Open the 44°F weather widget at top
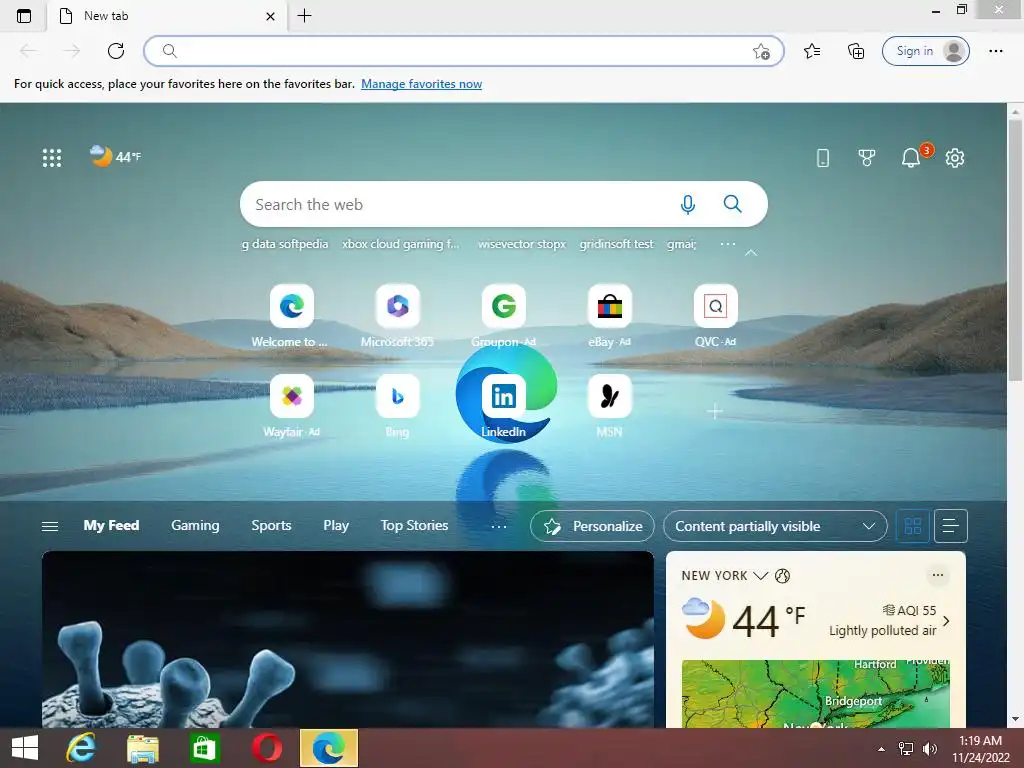Viewport: 1024px width, 768px height. point(116,156)
